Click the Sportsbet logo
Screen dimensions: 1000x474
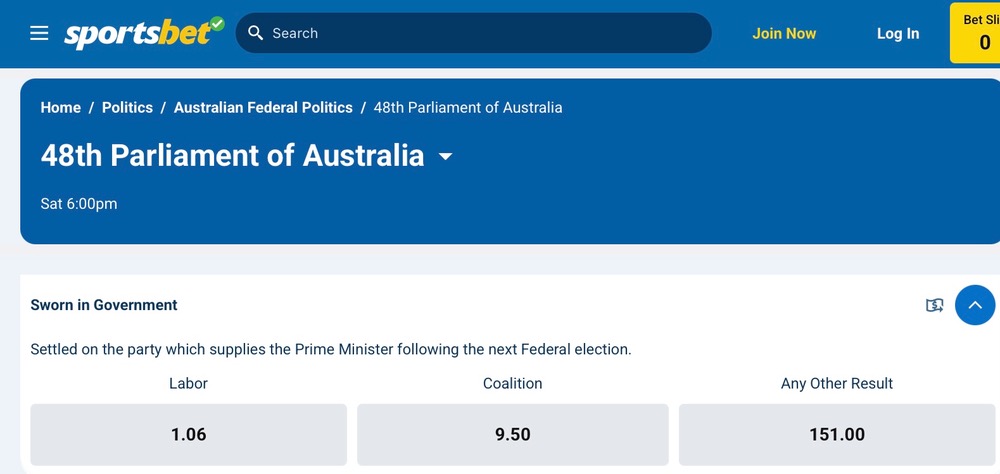pyautogui.click(x=144, y=33)
